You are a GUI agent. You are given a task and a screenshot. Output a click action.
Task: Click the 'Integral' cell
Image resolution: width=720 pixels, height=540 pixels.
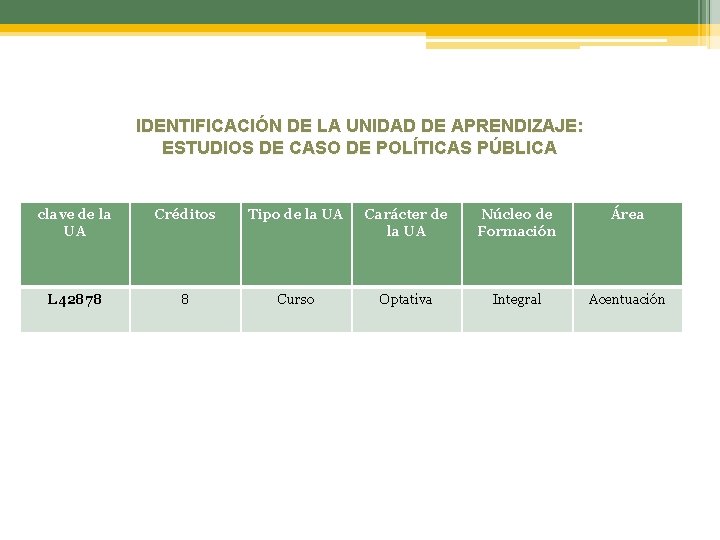[517, 309]
